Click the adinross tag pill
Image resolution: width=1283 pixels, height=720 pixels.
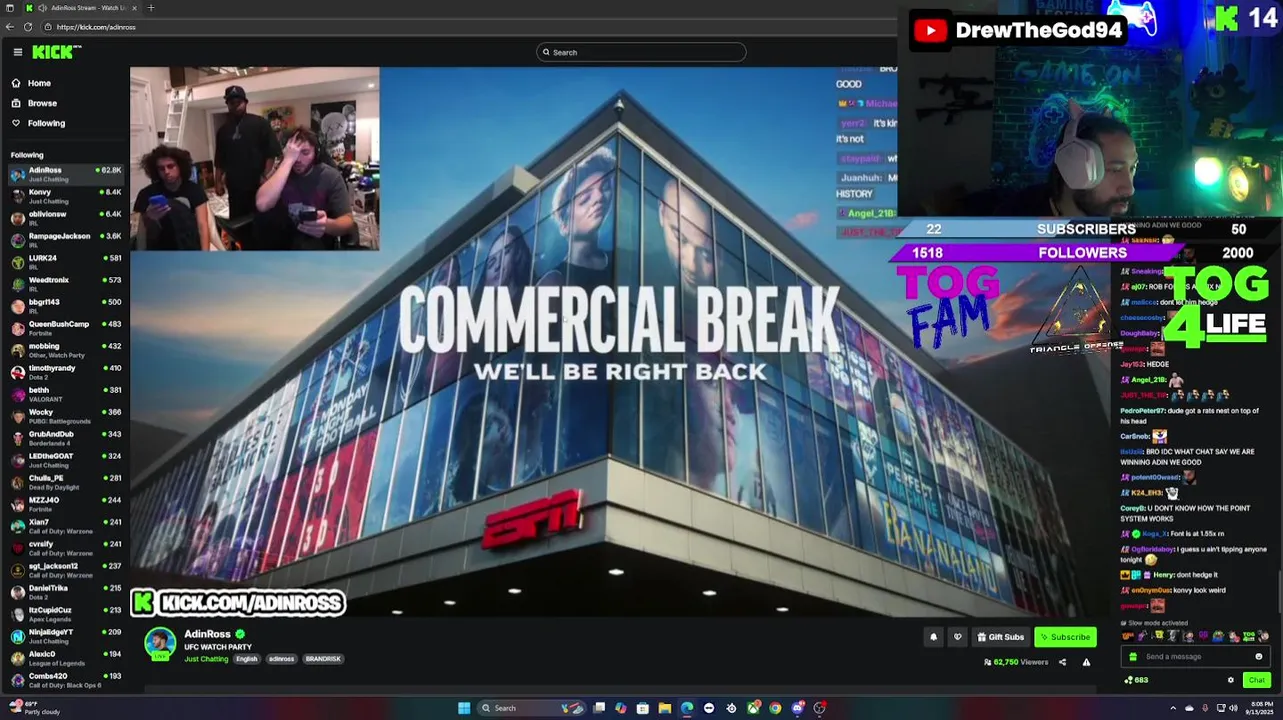tap(282, 659)
